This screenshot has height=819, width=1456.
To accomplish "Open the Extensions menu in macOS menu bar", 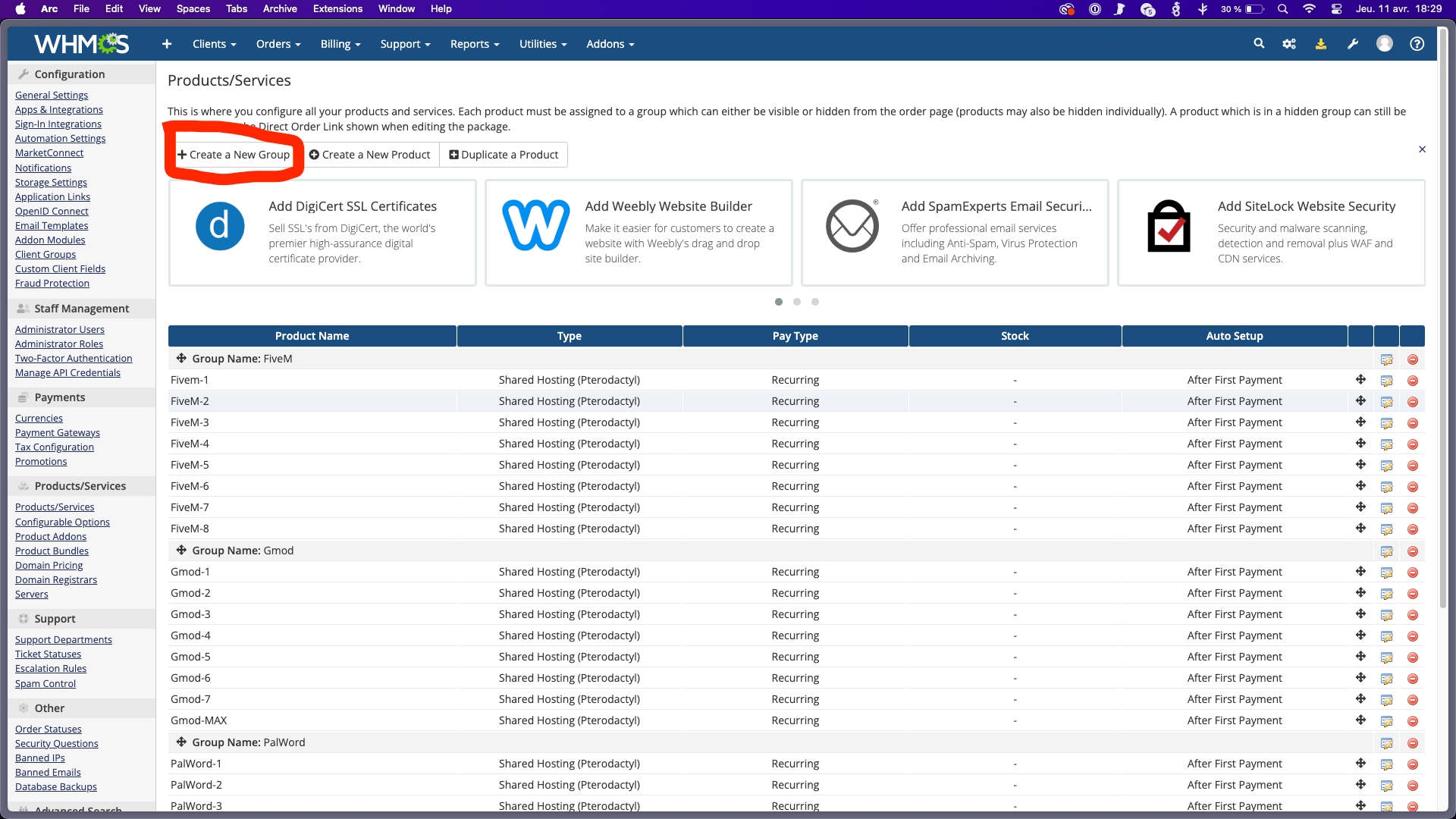I will point(337,9).
